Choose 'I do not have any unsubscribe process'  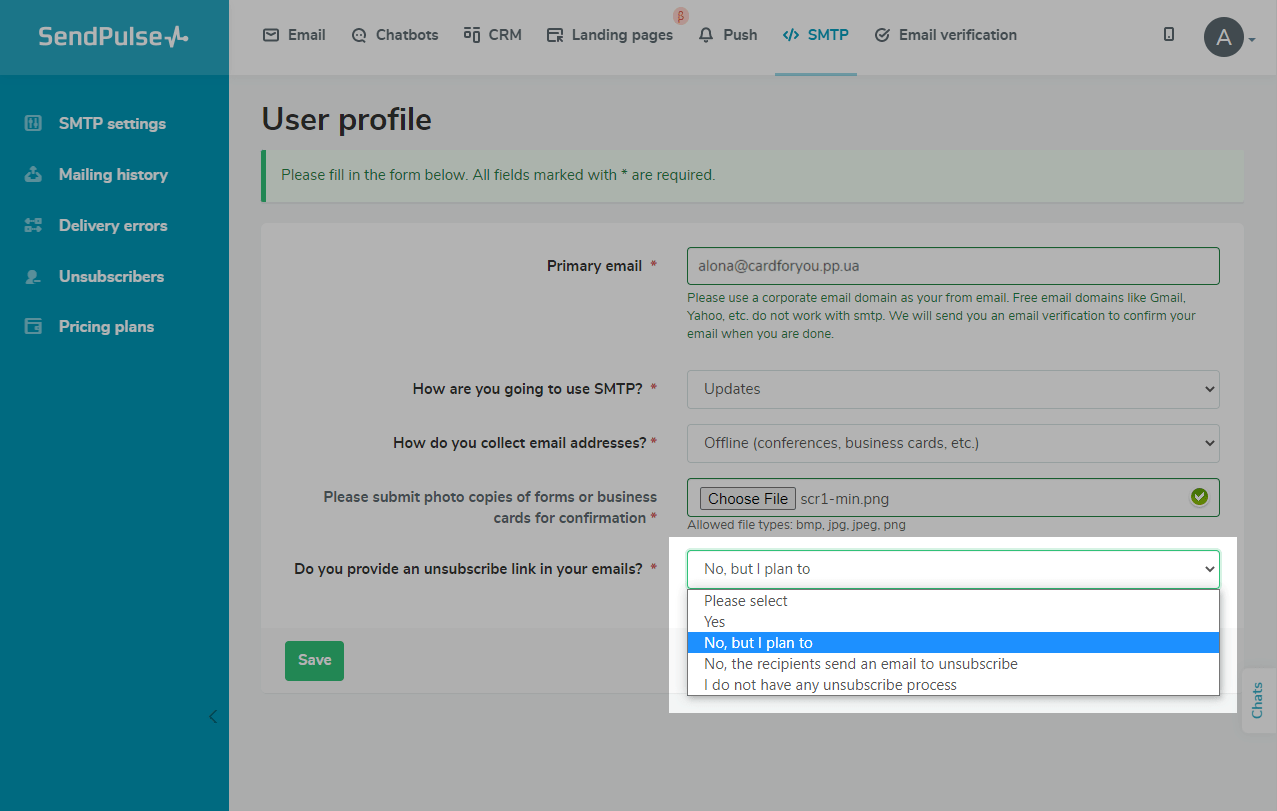pyautogui.click(x=830, y=685)
